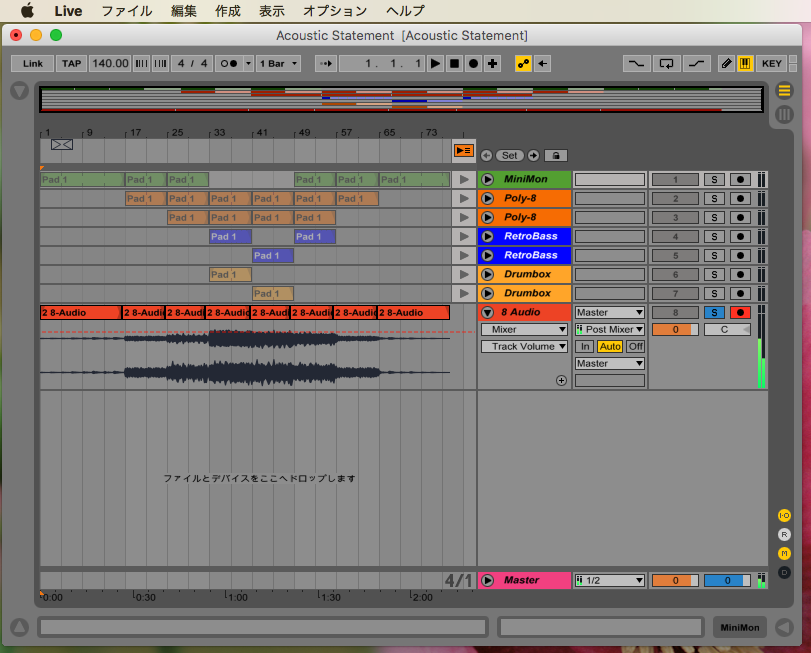The image size is (811, 653).
Task: Open the 表示 menu
Action: 272,11
